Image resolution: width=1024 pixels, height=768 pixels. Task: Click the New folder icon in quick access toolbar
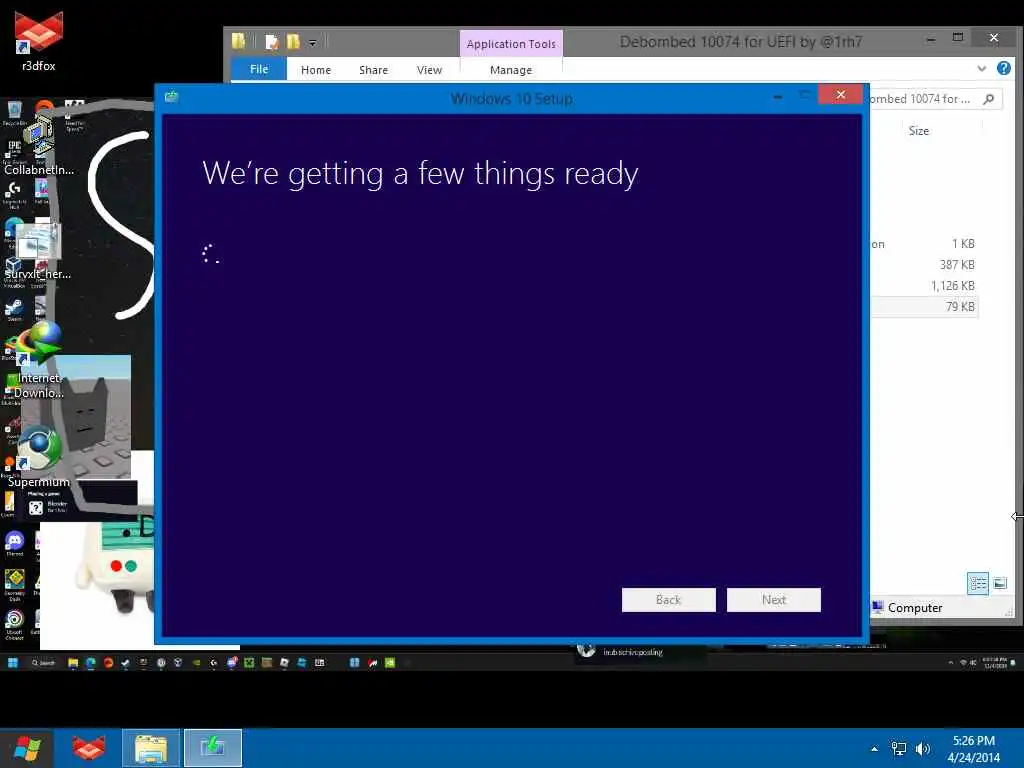pyautogui.click(x=293, y=42)
